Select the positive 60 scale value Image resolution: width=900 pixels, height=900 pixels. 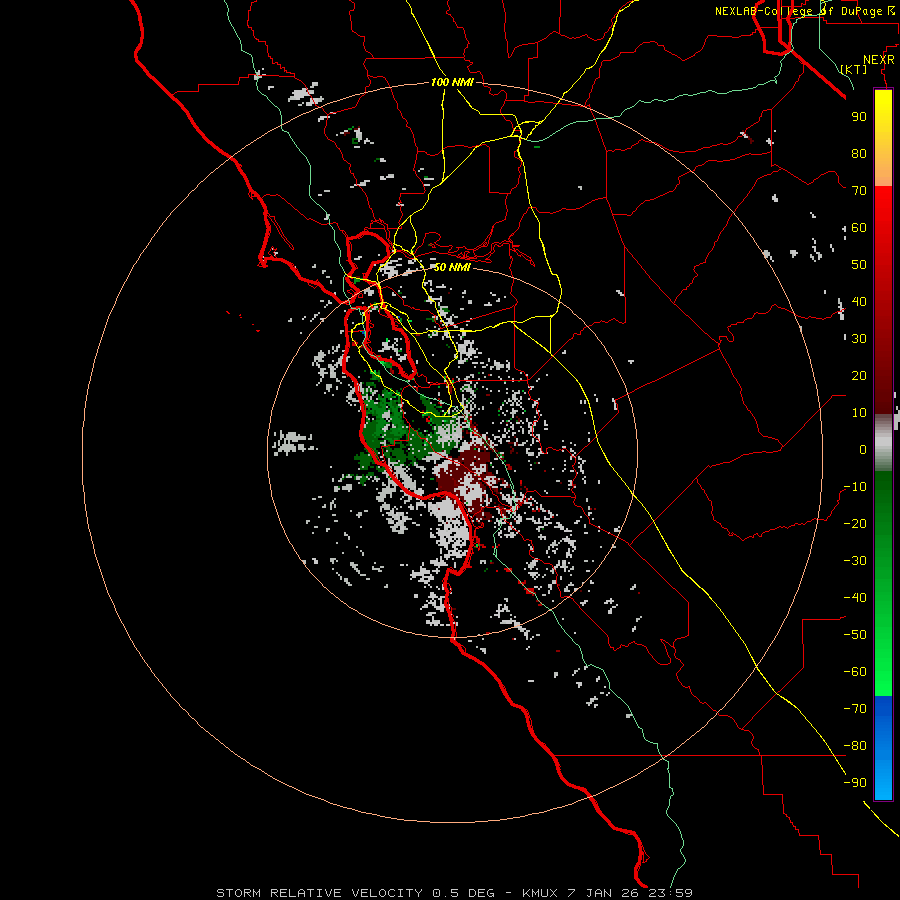pyautogui.click(x=859, y=227)
